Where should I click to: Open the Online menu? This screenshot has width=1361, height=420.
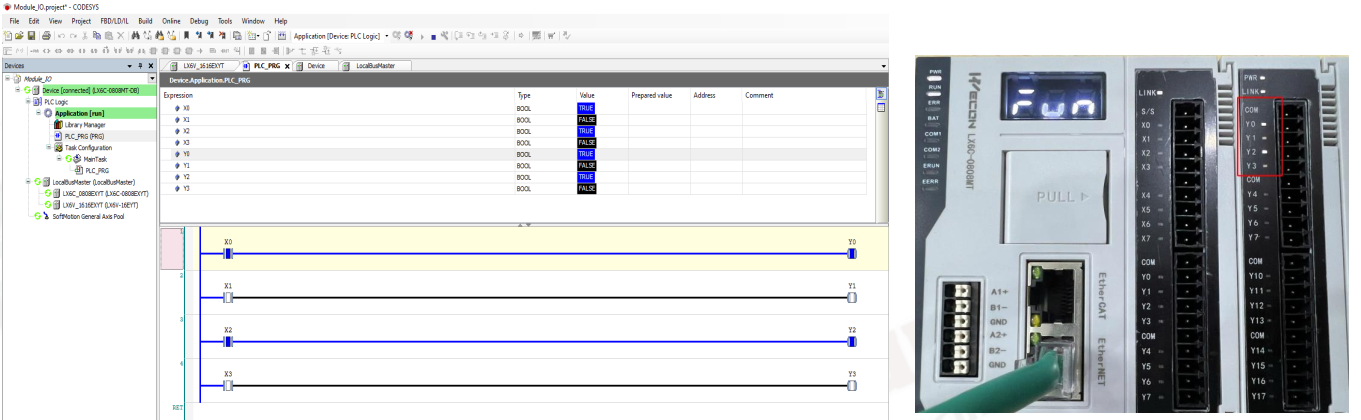(x=171, y=20)
